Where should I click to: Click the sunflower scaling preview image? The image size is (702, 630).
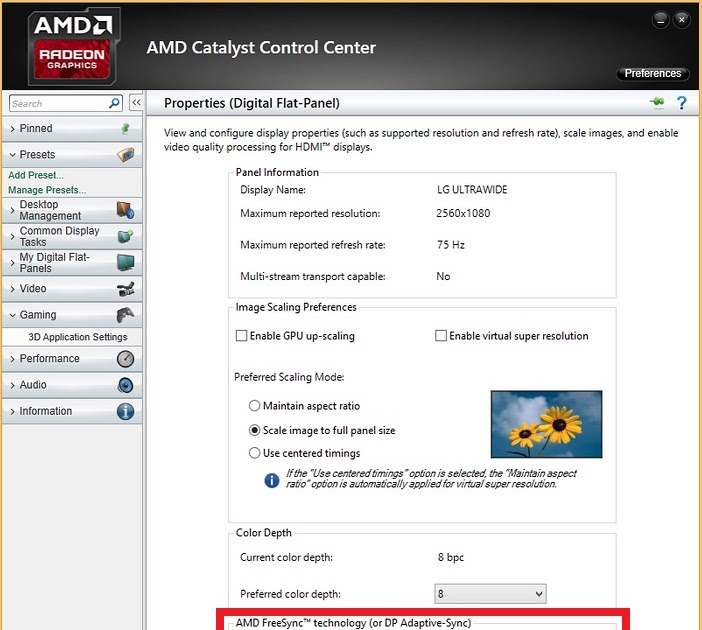546,424
